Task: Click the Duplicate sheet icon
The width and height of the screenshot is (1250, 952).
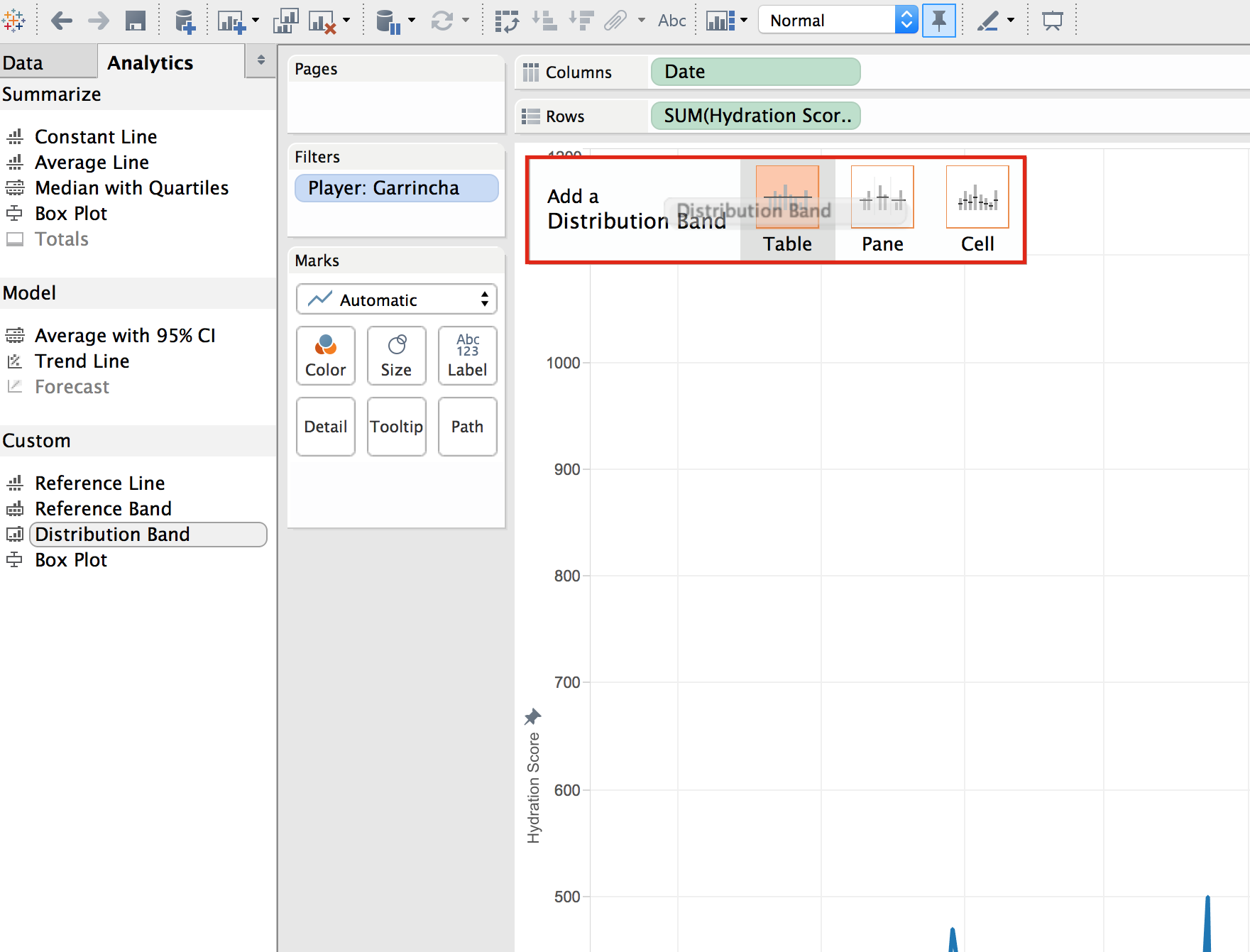Action: tap(285, 21)
